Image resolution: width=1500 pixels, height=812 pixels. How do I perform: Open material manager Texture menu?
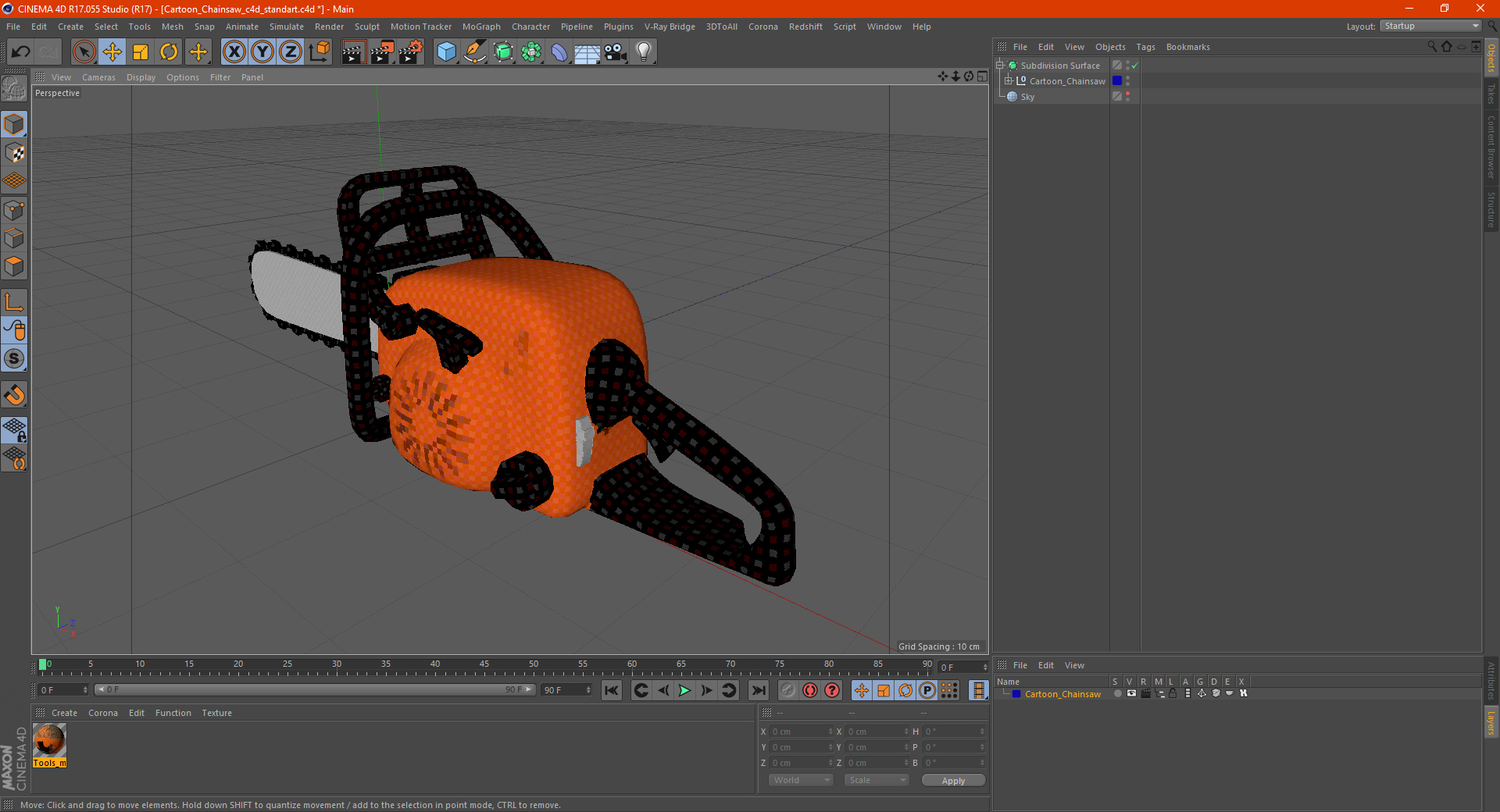pyautogui.click(x=216, y=713)
